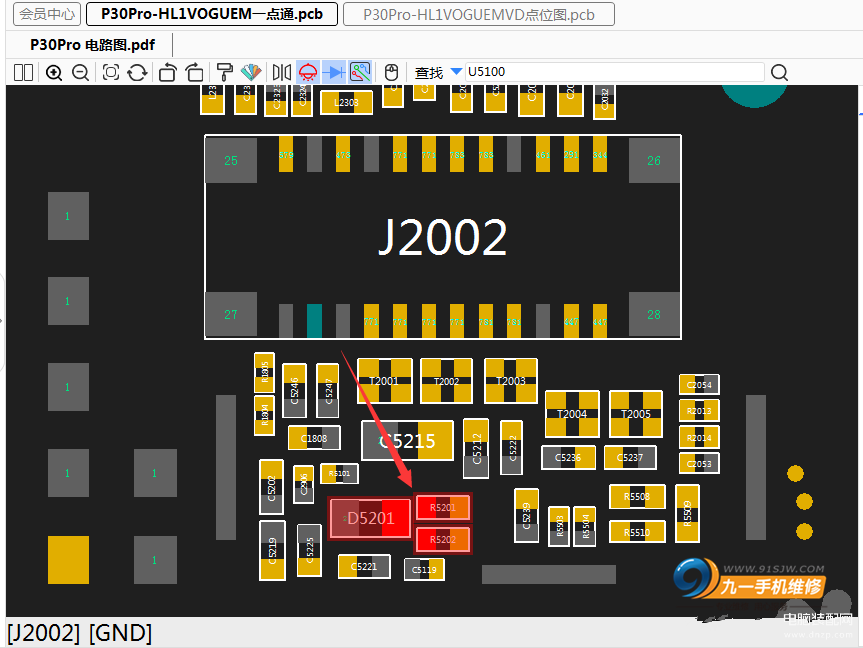Fit the board to the window
The image size is (863, 648).
coord(111,72)
